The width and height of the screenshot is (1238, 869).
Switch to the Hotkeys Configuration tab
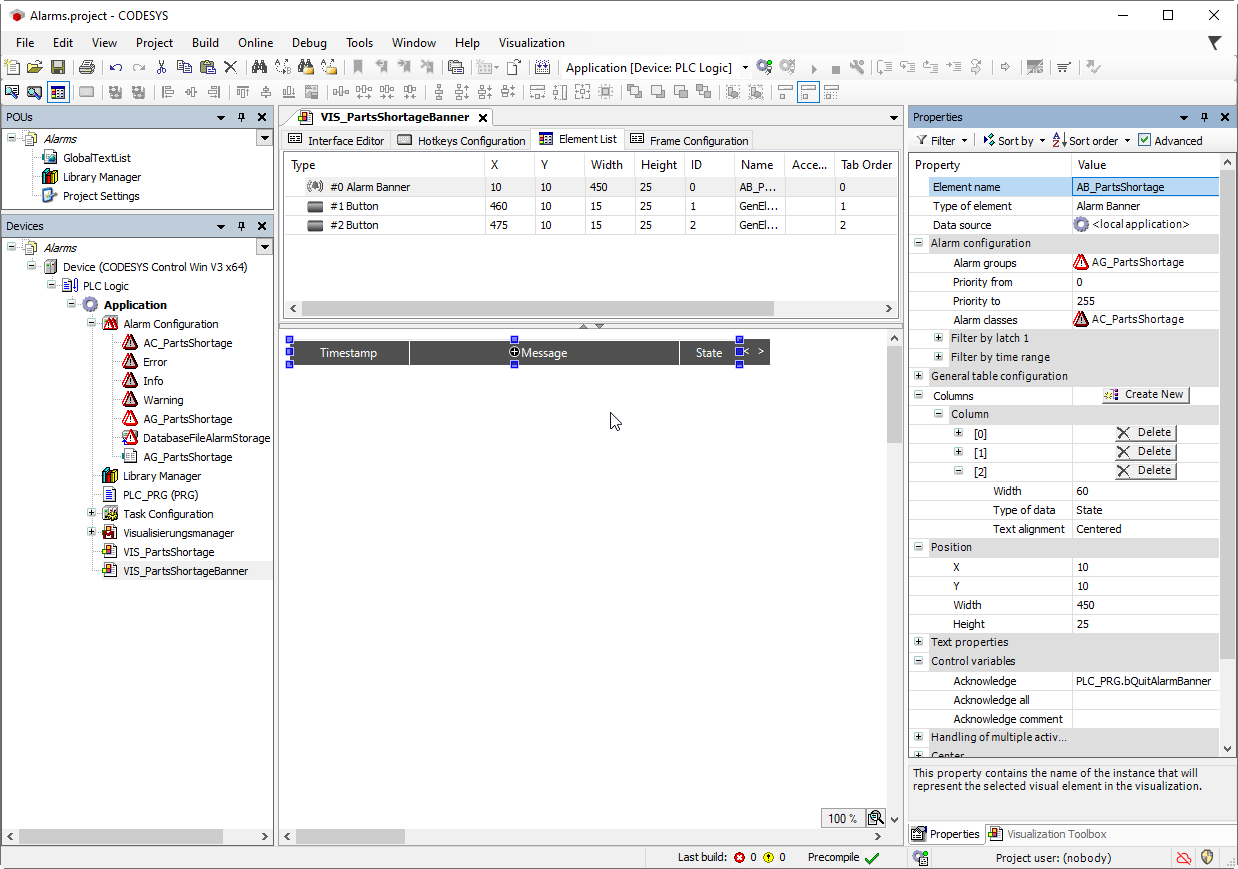click(x=461, y=141)
